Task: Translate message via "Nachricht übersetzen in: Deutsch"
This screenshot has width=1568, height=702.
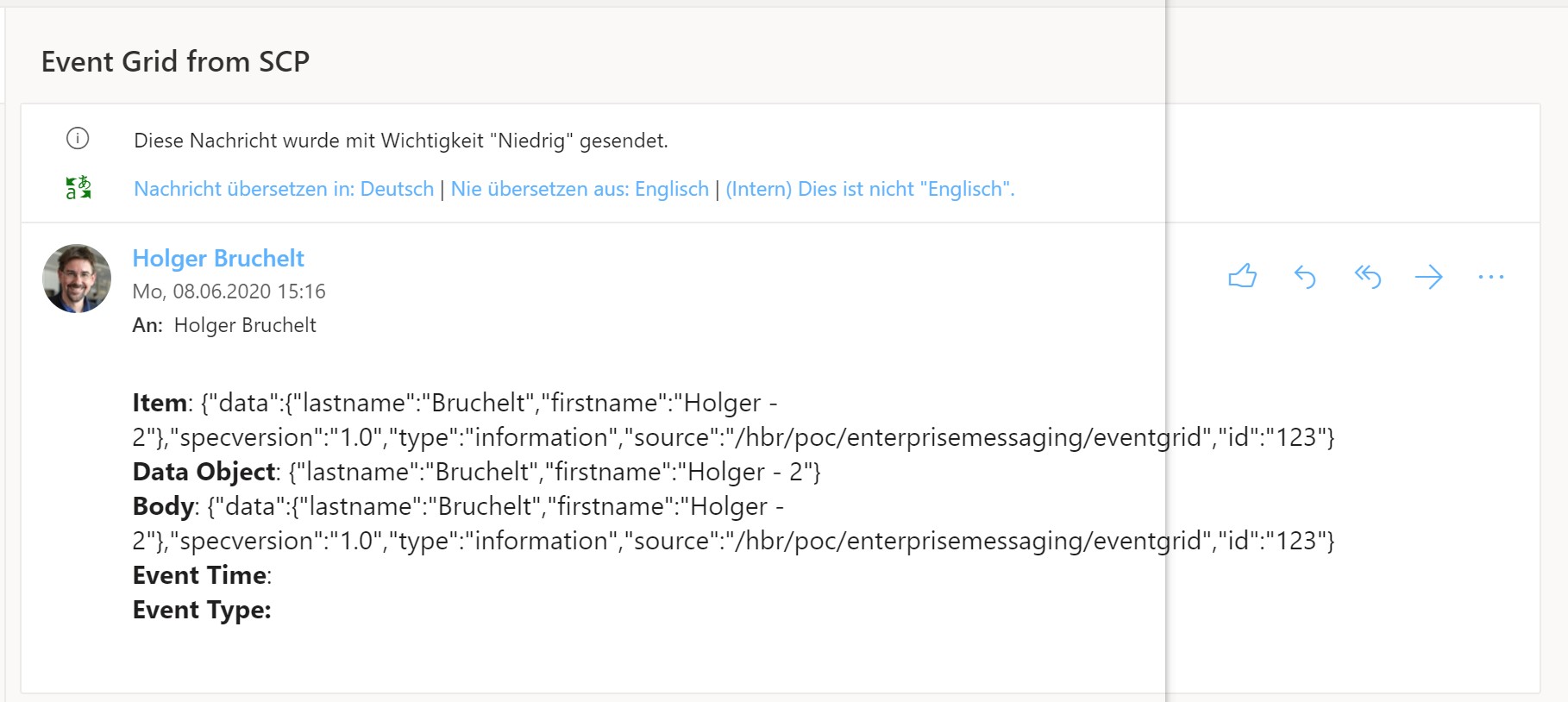Action: [x=284, y=189]
